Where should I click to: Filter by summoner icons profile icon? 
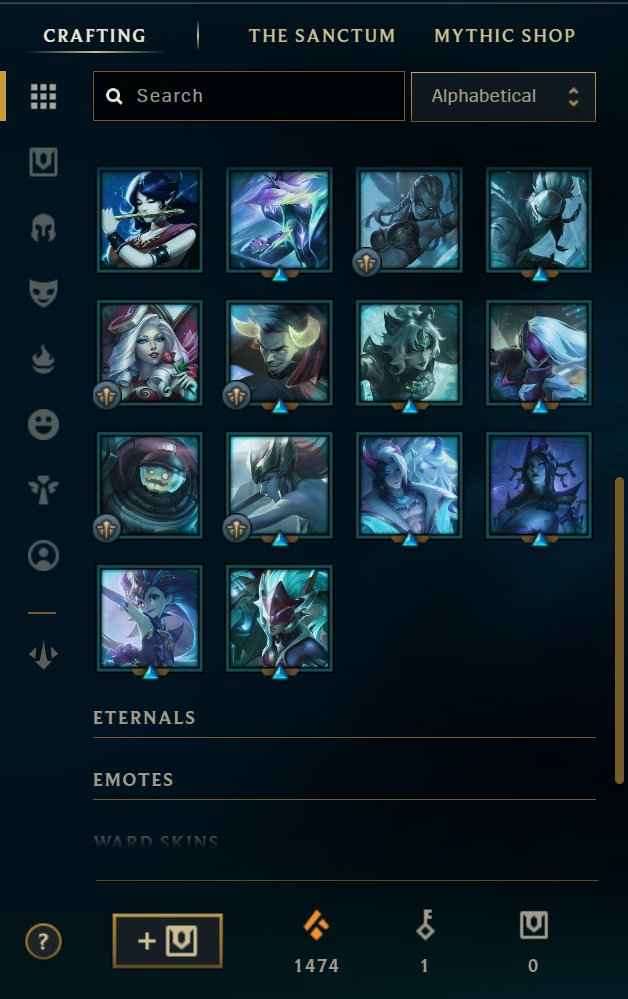point(43,556)
